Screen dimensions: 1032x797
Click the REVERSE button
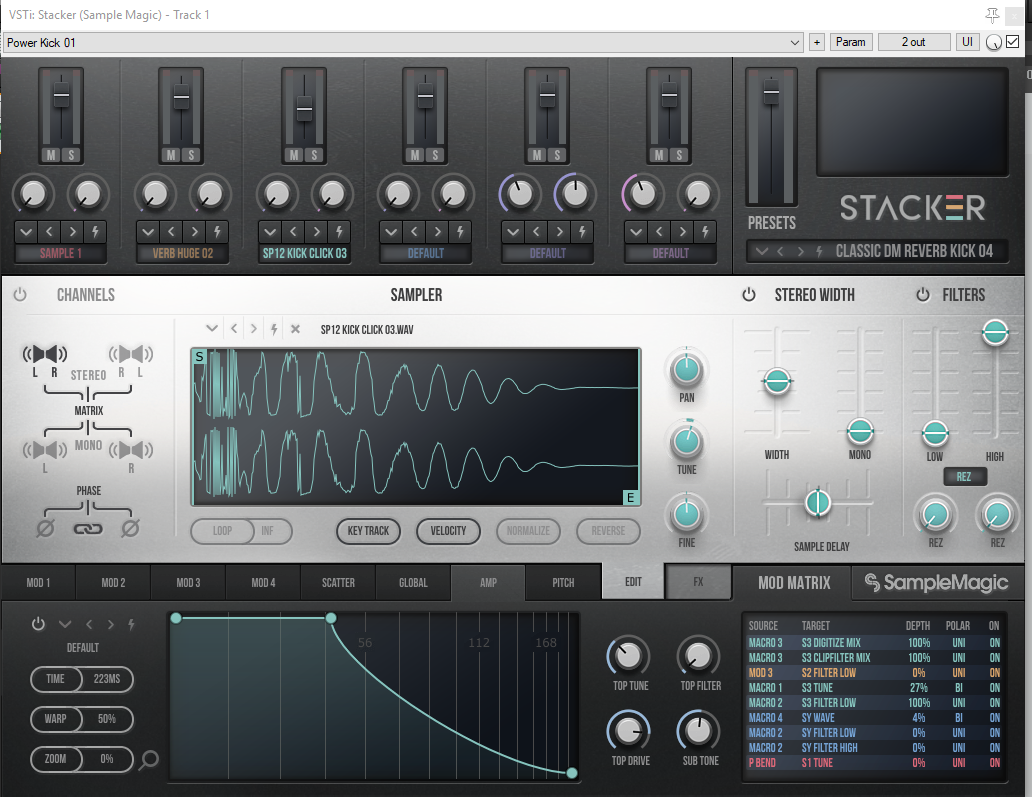tap(608, 531)
